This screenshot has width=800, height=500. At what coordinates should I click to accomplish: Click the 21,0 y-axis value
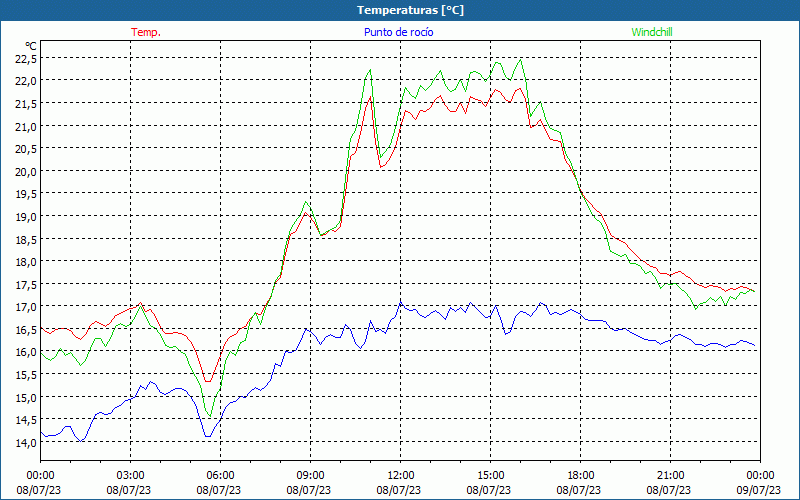(26, 126)
